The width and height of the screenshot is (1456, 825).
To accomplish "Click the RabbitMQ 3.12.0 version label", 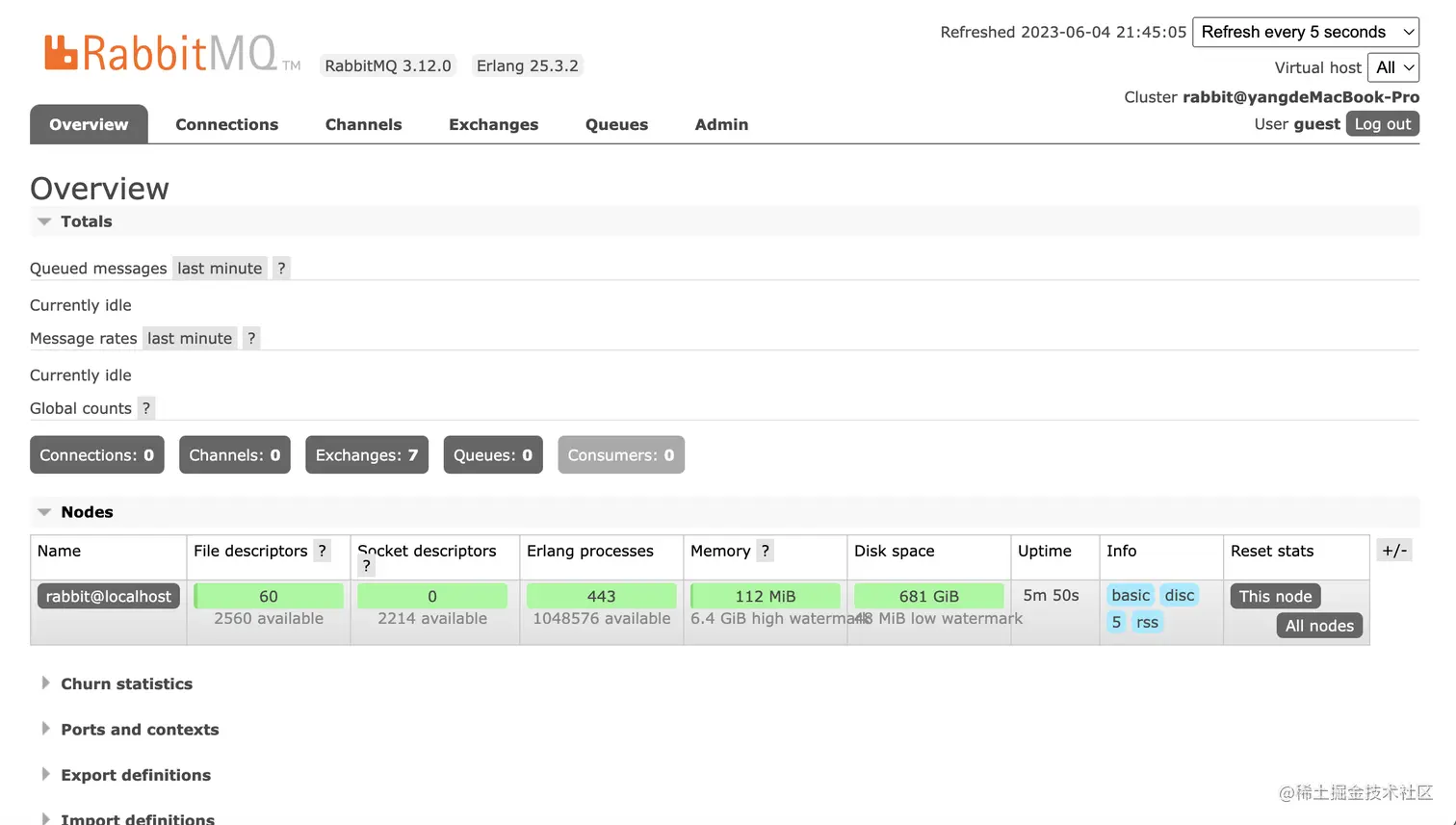I will 388,65.
